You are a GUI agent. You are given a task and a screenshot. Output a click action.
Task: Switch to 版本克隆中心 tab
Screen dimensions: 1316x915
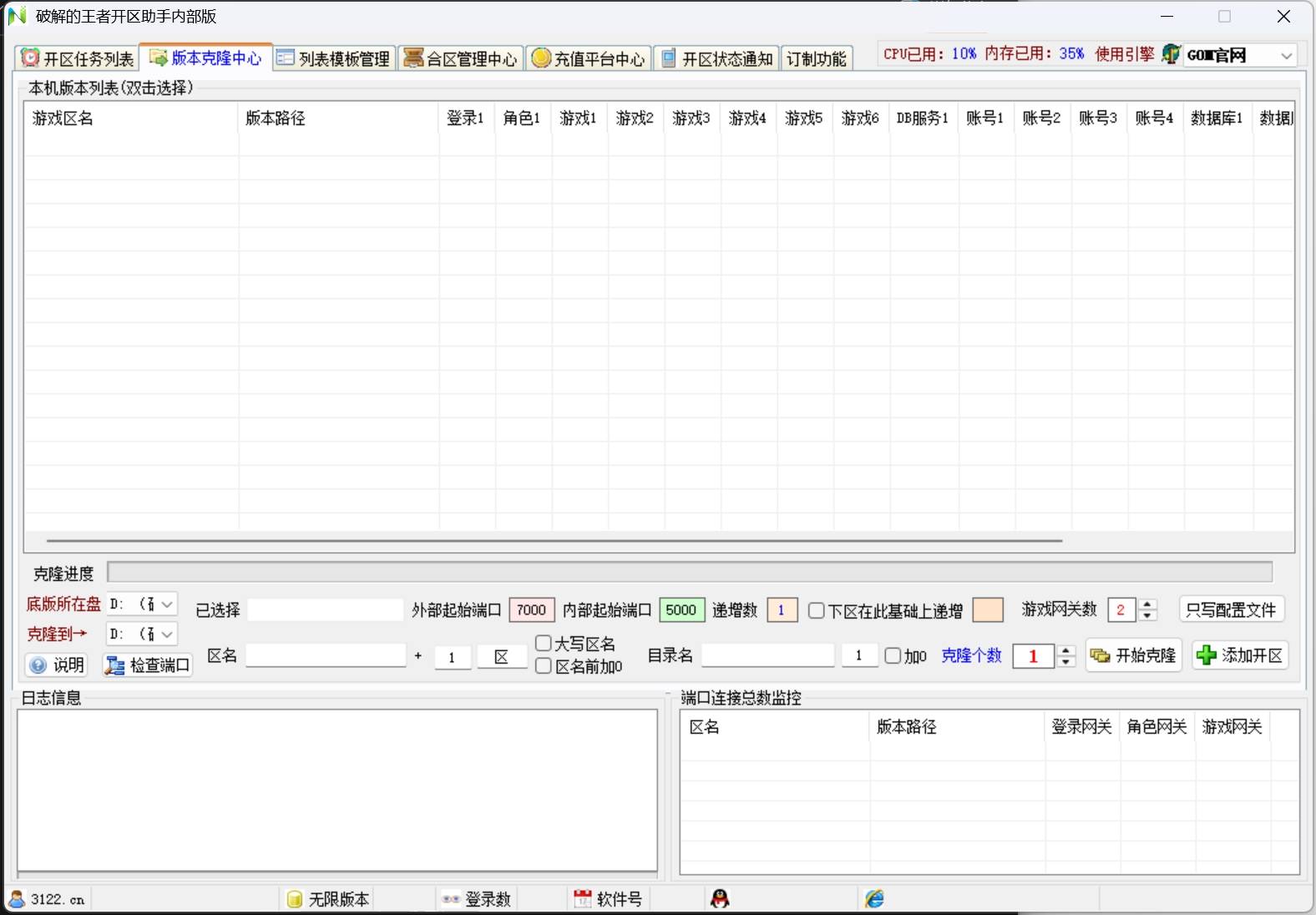point(205,58)
